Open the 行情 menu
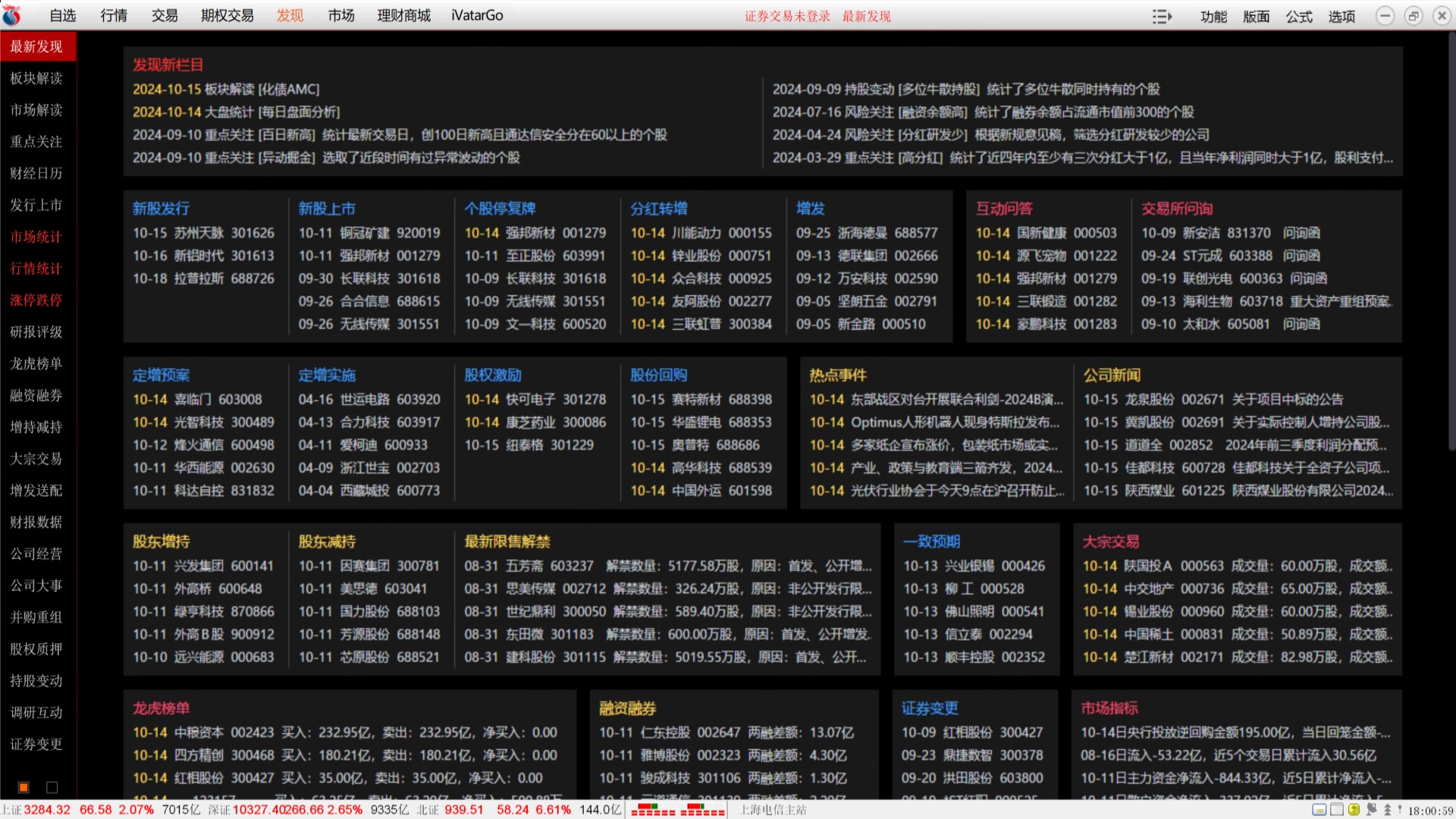The image size is (1456, 819). click(x=114, y=16)
